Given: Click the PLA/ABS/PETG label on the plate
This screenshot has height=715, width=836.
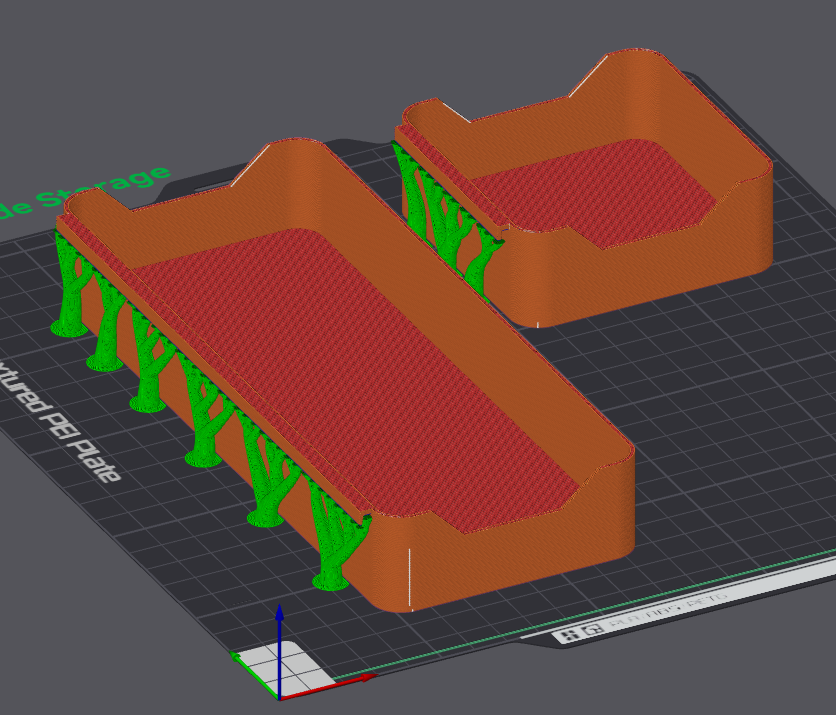Looking at the screenshot, I should pyautogui.click(x=668, y=610).
